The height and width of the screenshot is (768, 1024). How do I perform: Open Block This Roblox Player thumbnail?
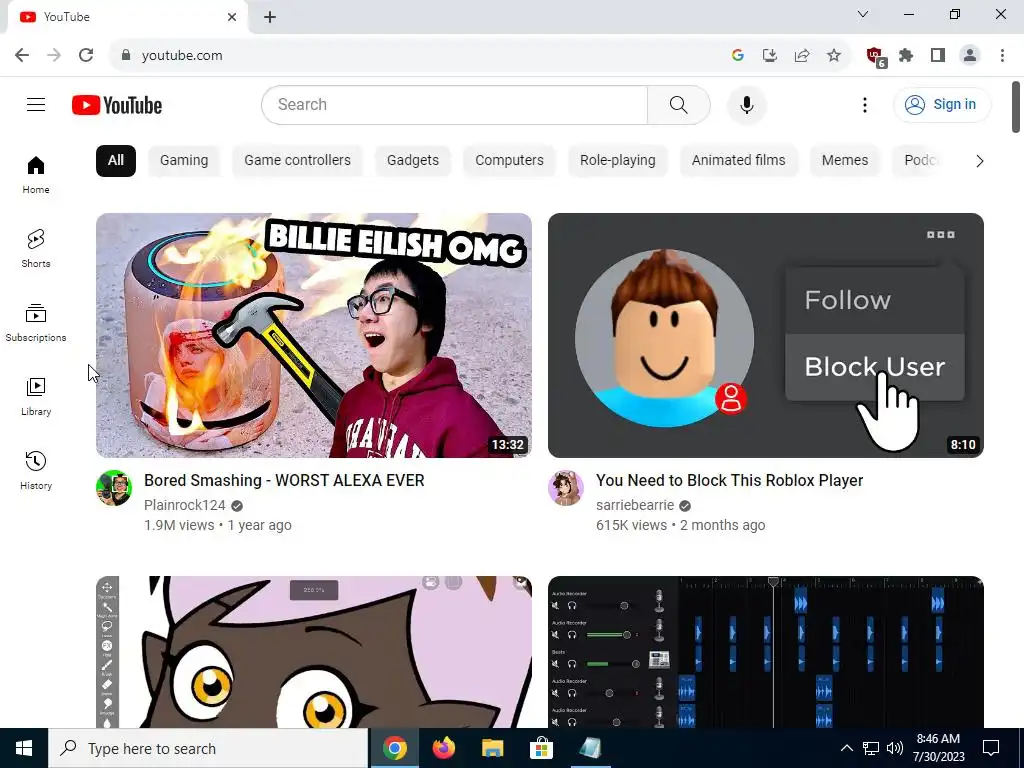pos(765,335)
